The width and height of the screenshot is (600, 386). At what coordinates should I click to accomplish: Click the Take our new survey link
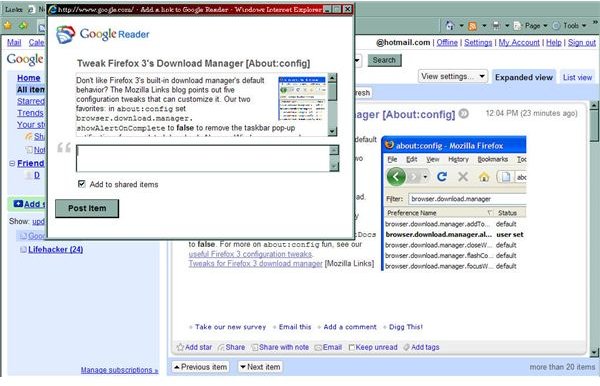[230, 327]
